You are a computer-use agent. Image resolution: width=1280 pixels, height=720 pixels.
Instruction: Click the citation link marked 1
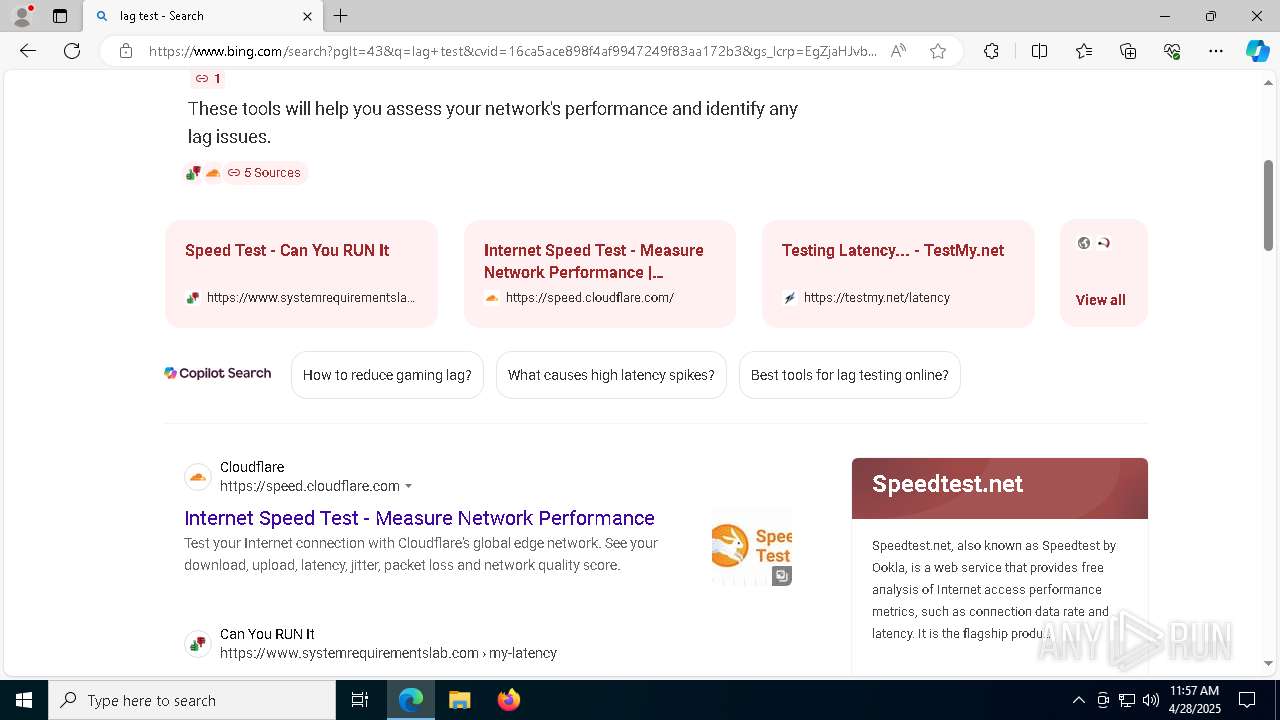click(x=208, y=78)
